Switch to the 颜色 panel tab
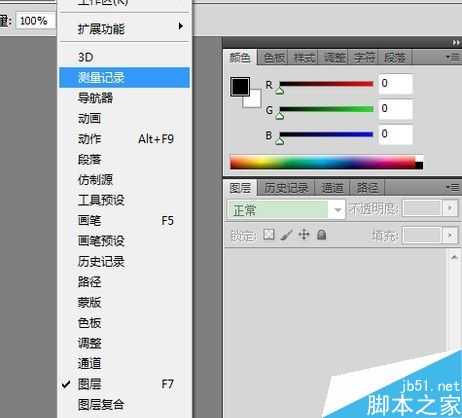Viewport: 462px width, 418px height. tap(240, 58)
